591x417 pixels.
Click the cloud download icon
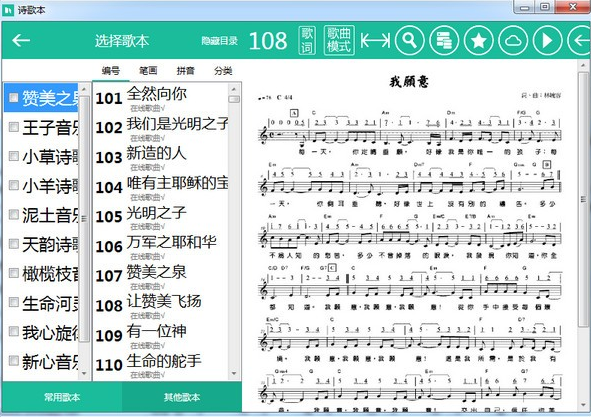tap(513, 40)
